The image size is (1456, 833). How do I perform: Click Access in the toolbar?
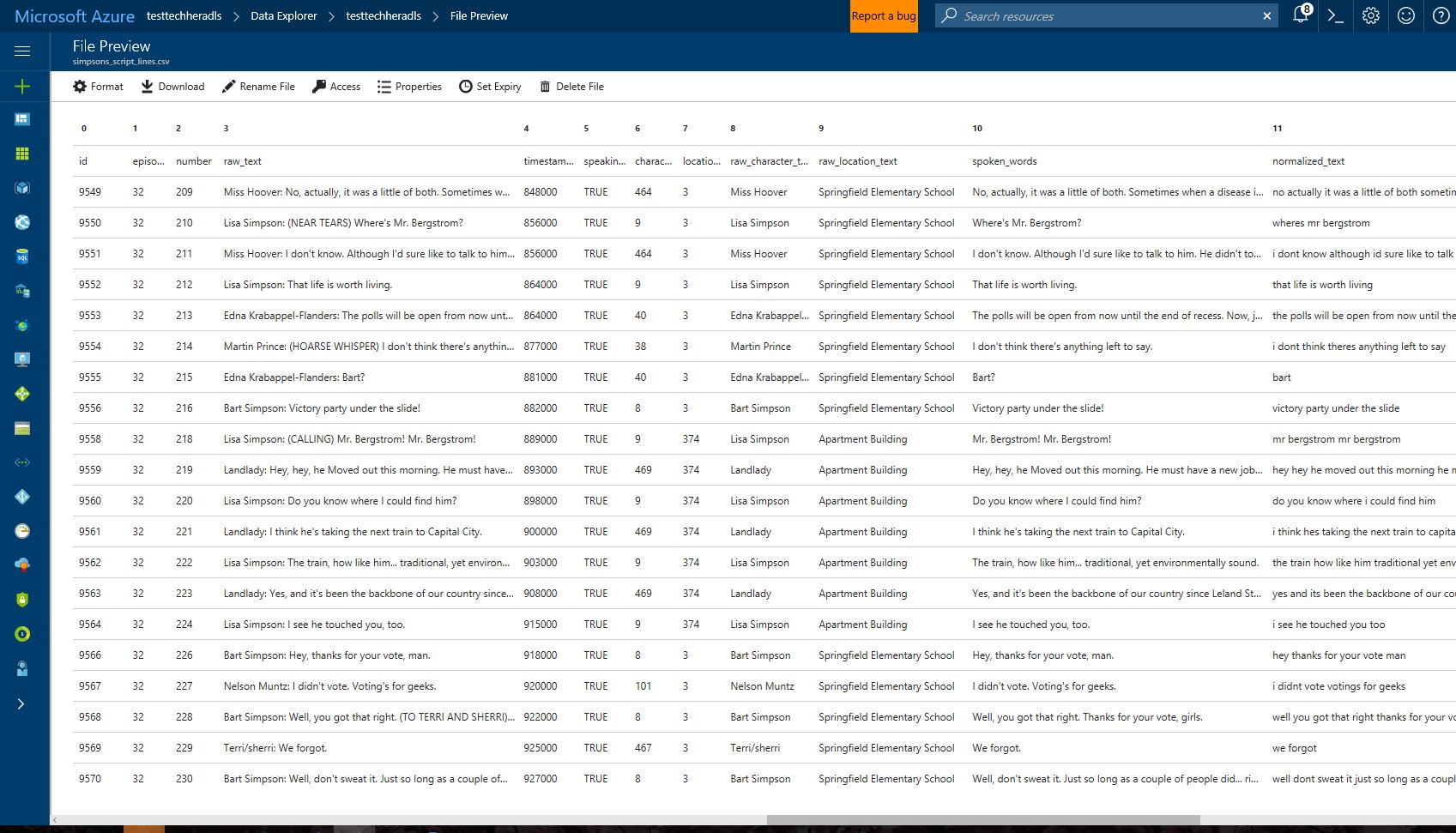point(336,86)
